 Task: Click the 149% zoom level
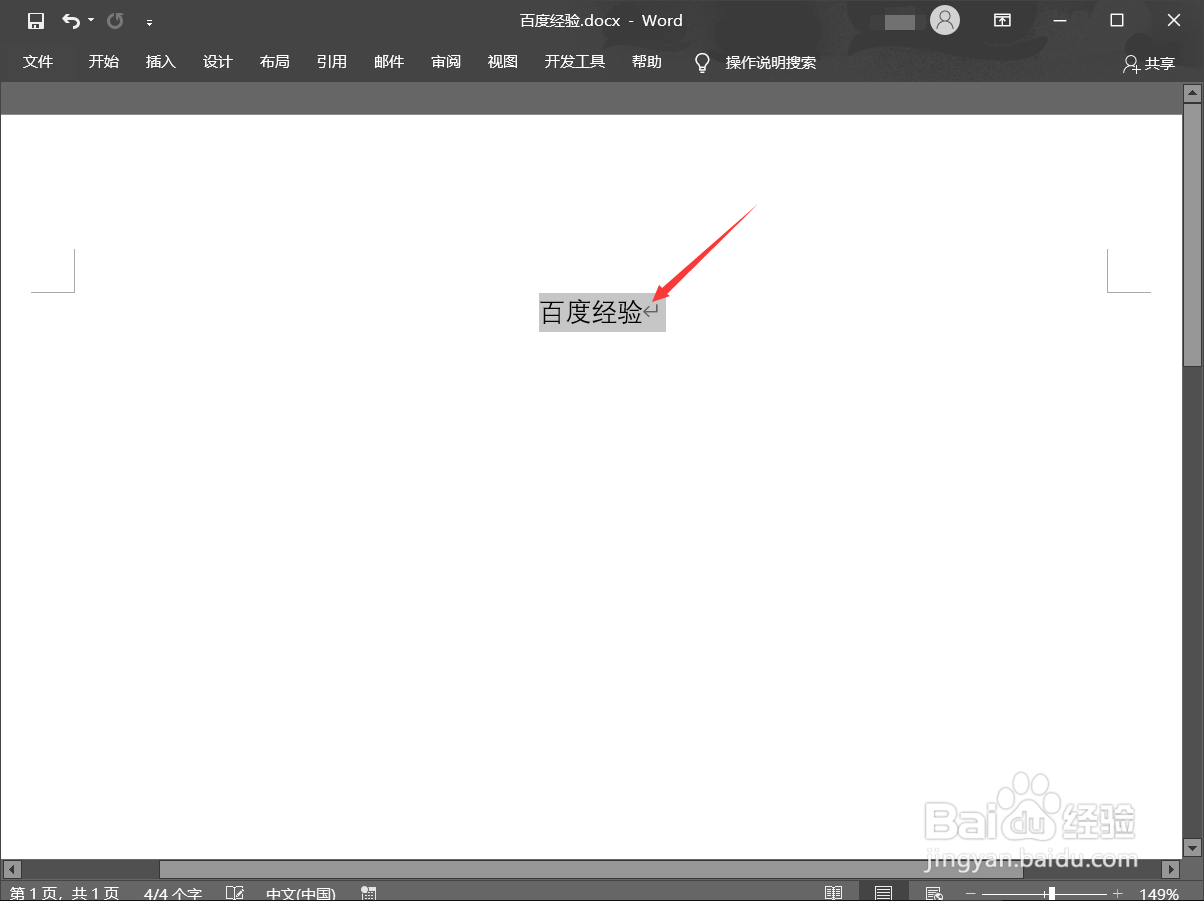pyautogui.click(x=1159, y=893)
